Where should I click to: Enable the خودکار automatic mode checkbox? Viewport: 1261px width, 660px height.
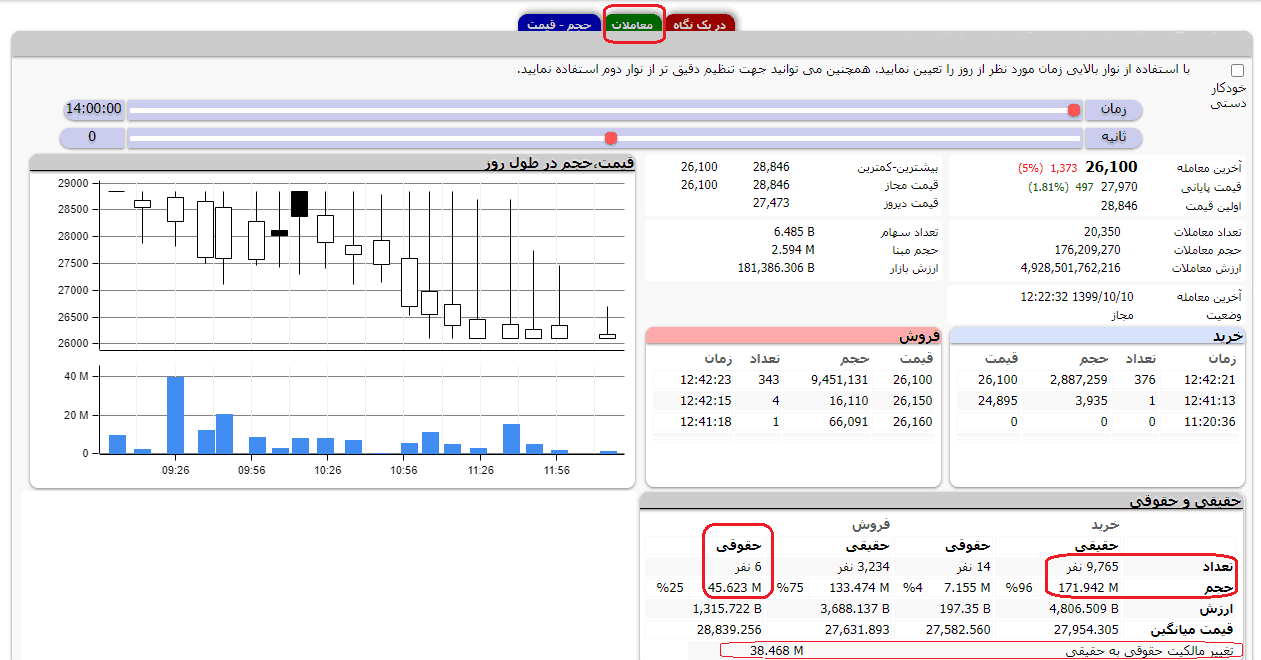pyautogui.click(x=1238, y=71)
